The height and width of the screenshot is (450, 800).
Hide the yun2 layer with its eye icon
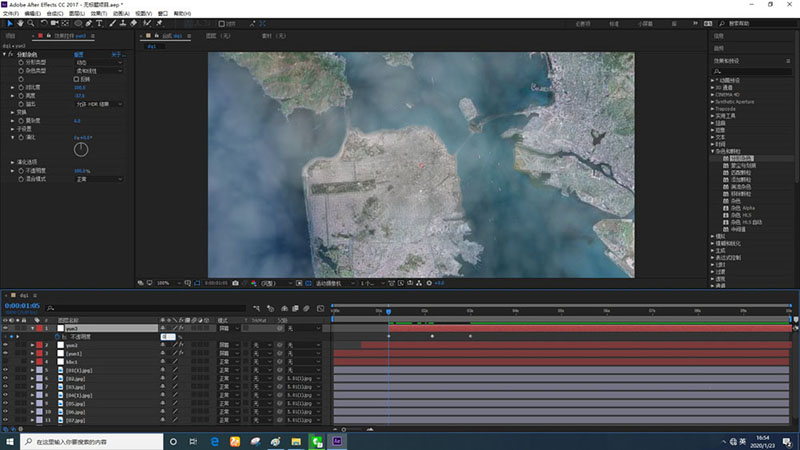[x=6, y=345]
